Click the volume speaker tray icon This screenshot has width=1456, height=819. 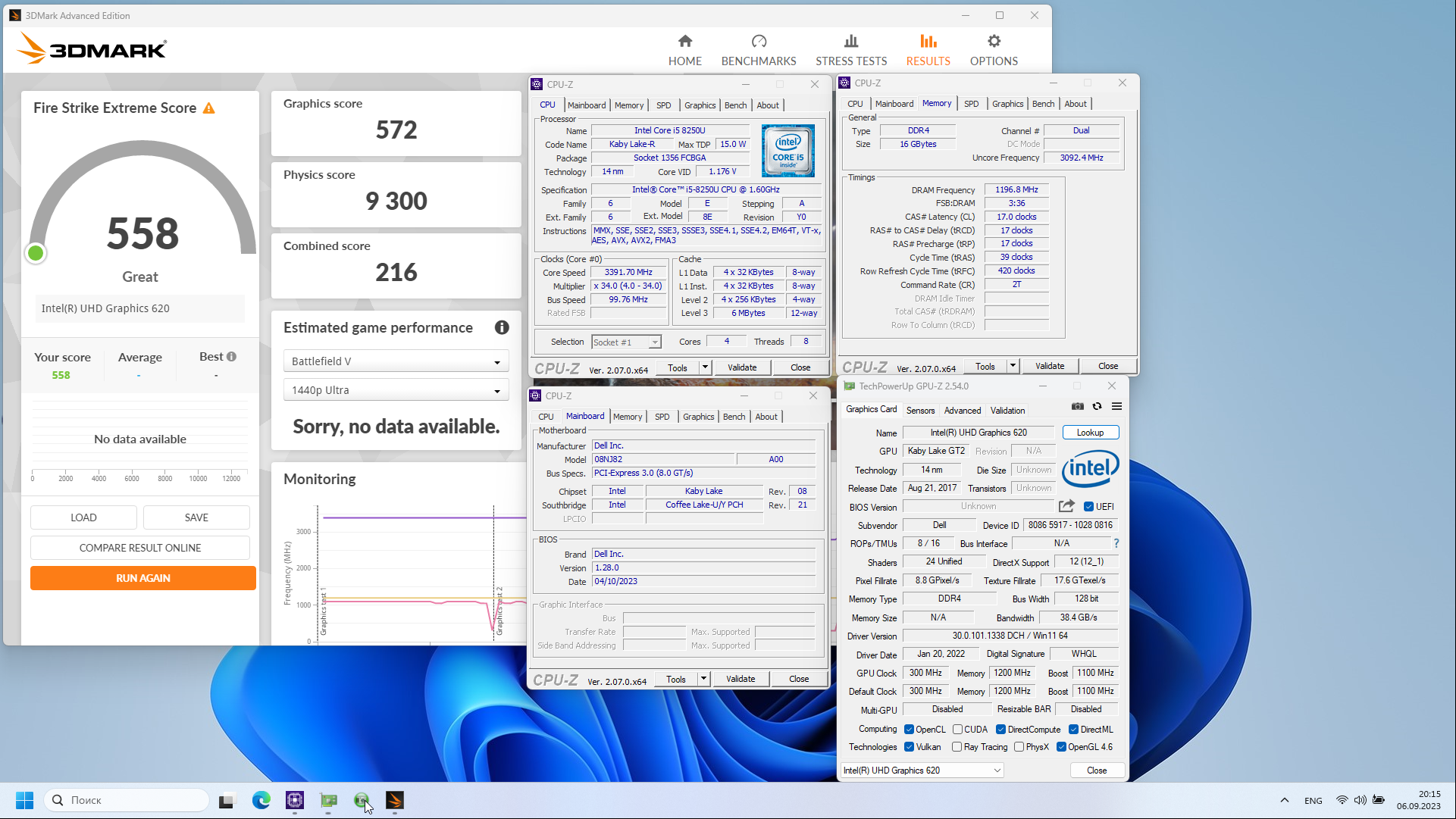pos(1360,800)
